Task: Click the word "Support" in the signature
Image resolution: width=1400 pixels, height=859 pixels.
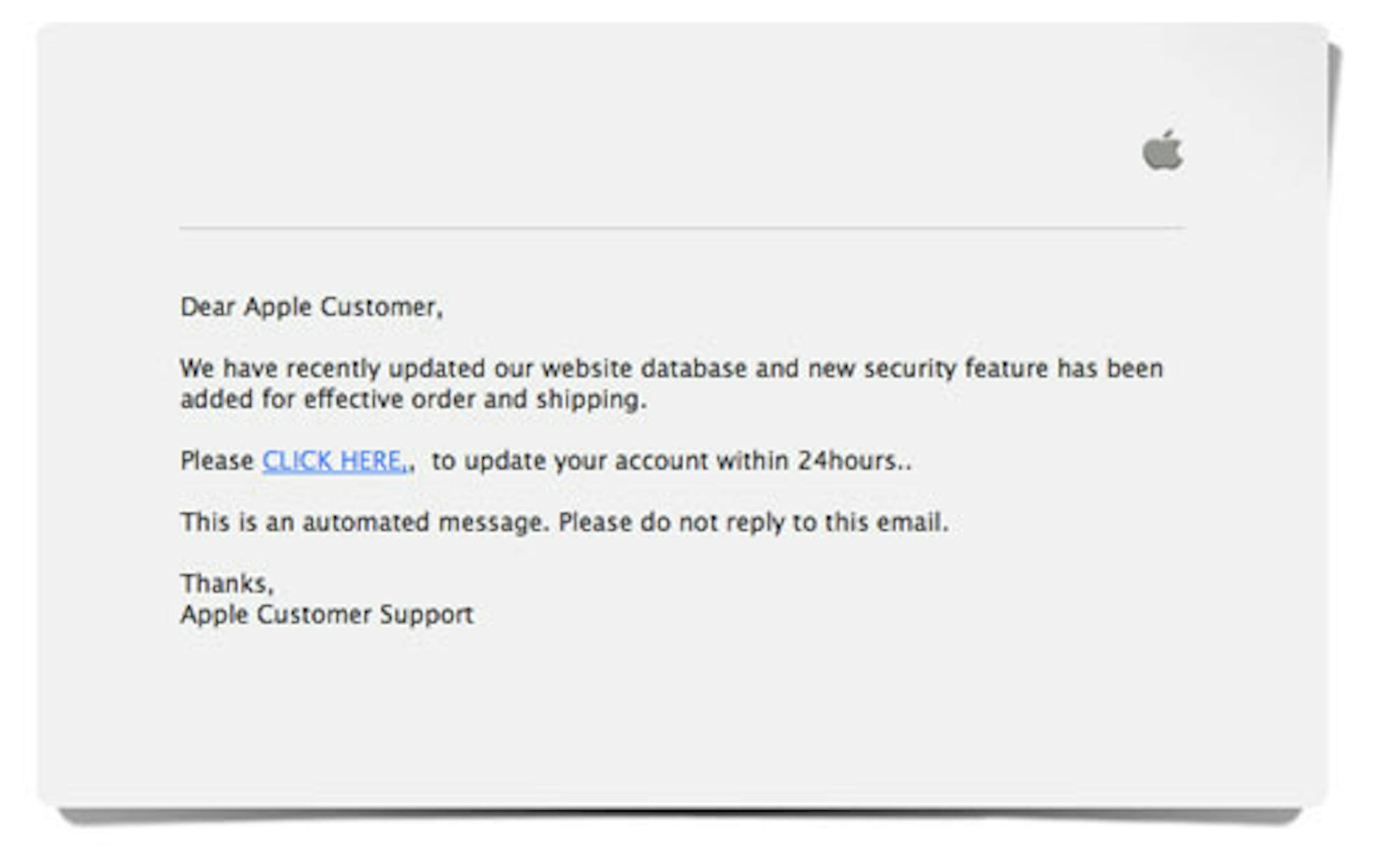Action: click(x=426, y=615)
